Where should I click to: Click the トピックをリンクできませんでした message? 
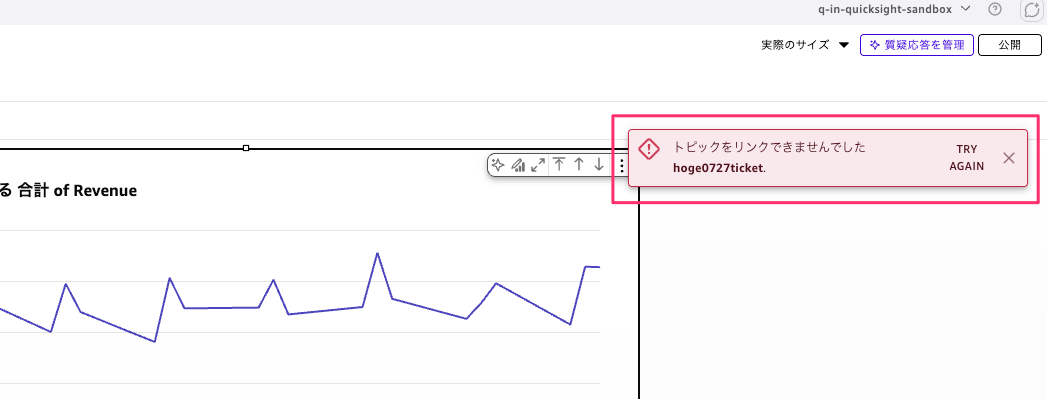[x=769, y=147]
